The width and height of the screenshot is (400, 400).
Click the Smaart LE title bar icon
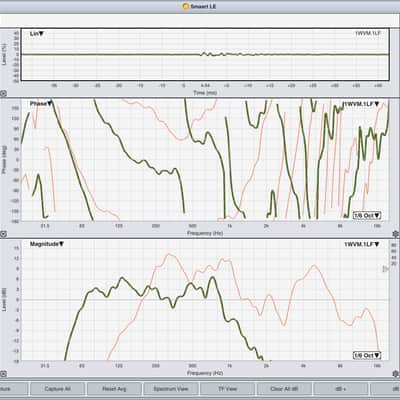[186, 6]
